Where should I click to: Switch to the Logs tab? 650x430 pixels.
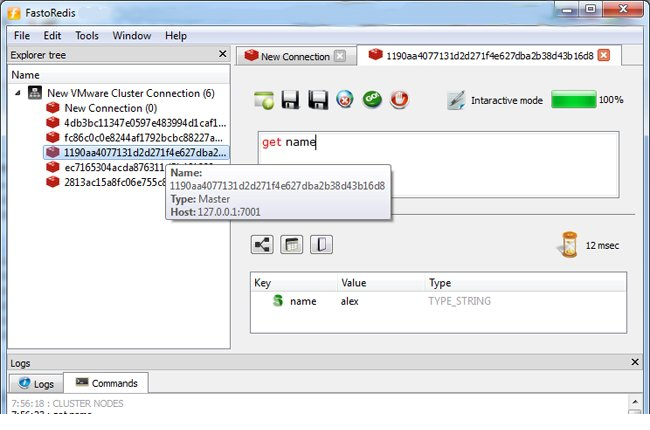click(36, 383)
